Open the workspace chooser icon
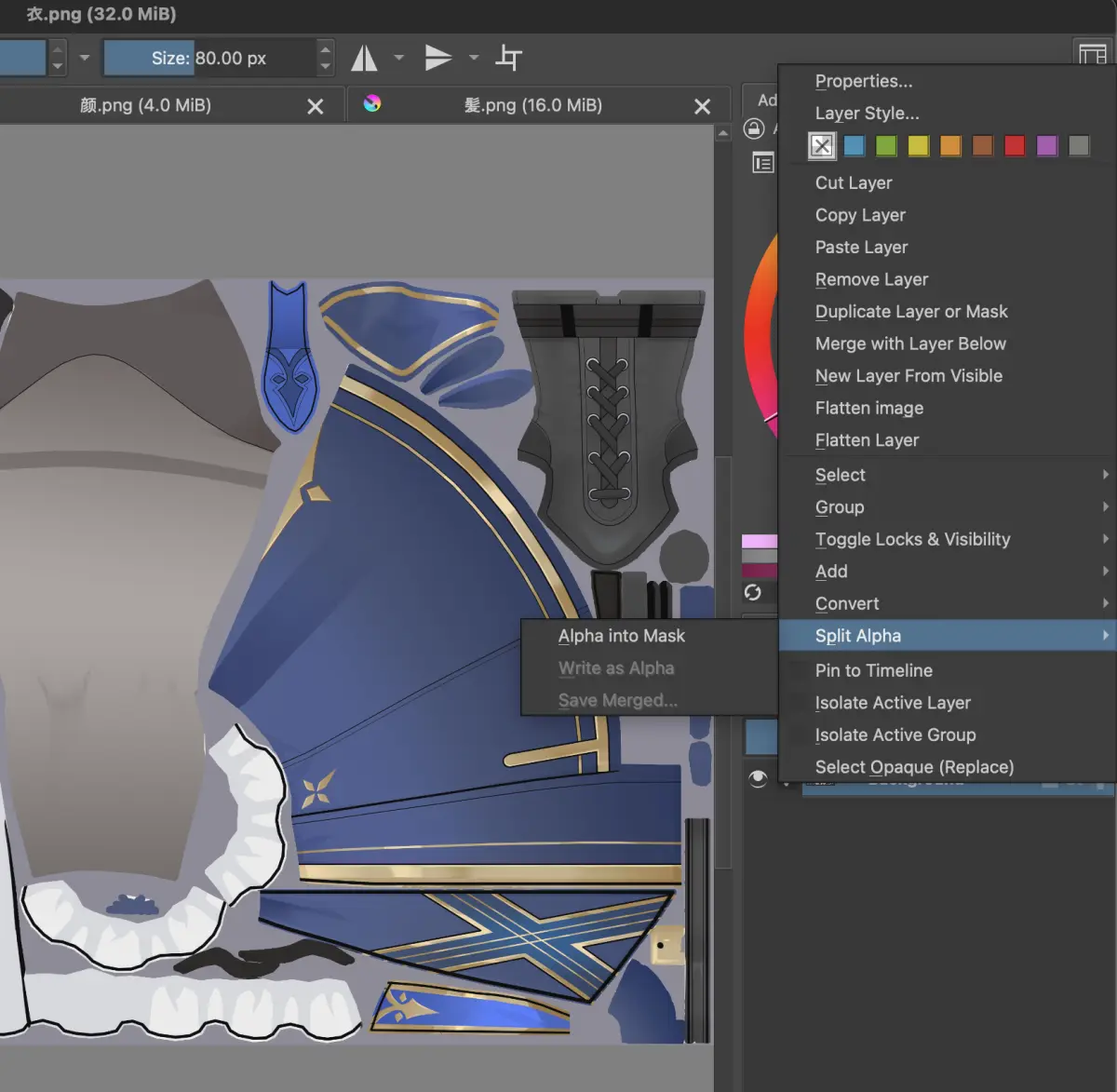This screenshot has height=1092, width=1117. tap(1092, 52)
